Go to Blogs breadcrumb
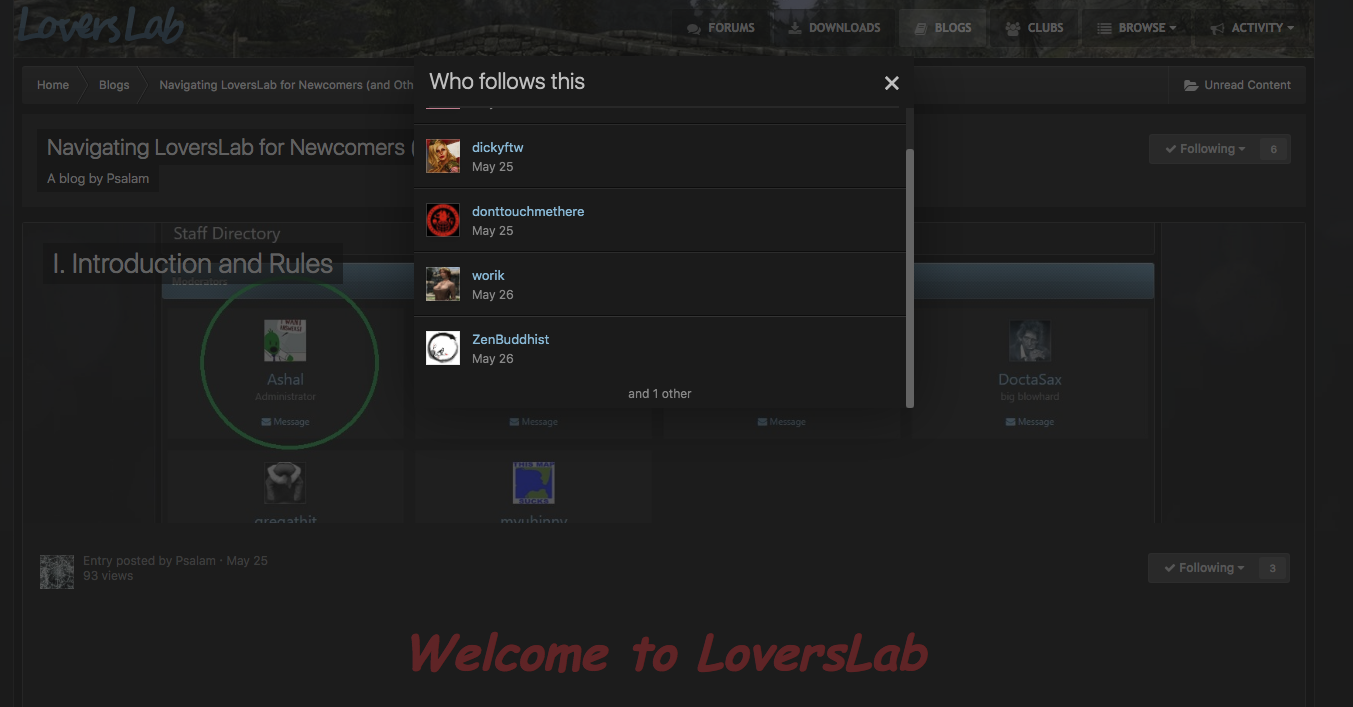This screenshot has width=1353, height=707. 114,85
